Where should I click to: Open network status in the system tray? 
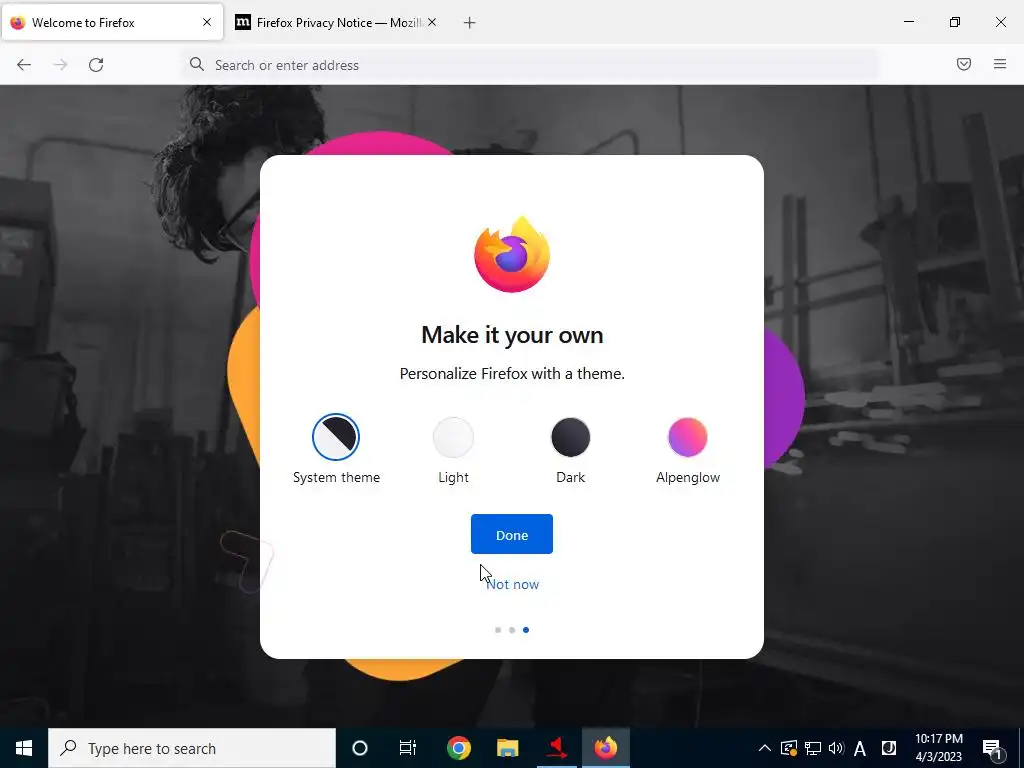click(812, 748)
